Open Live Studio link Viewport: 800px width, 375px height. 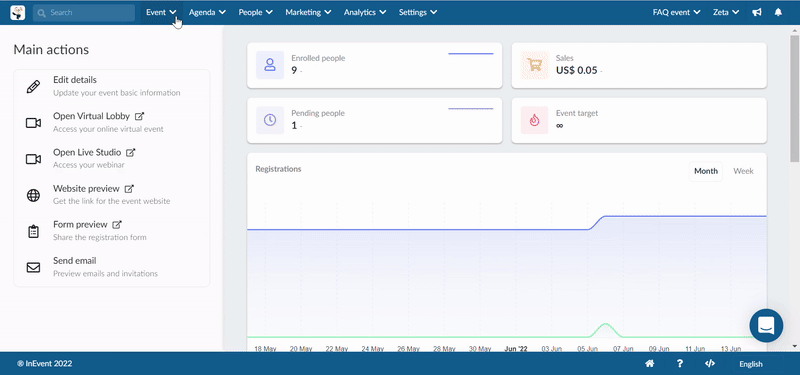pyautogui.click(x=87, y=152)
